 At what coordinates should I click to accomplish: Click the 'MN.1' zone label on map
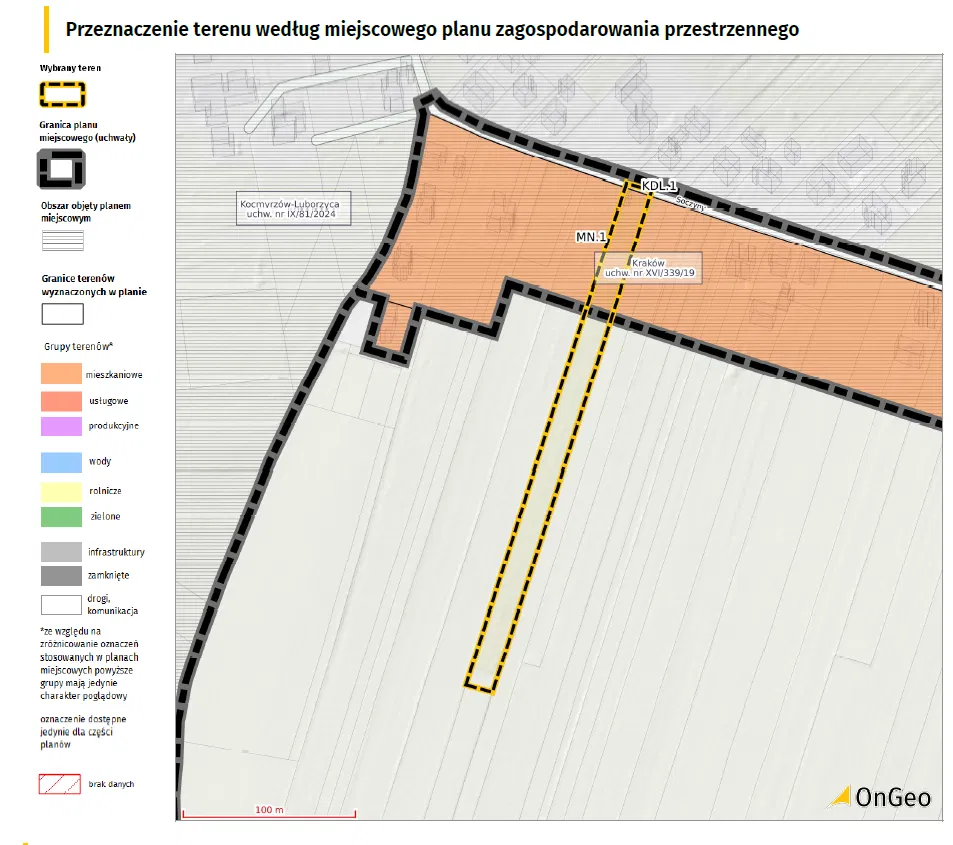pyautogui.click(x=591, y=237)
